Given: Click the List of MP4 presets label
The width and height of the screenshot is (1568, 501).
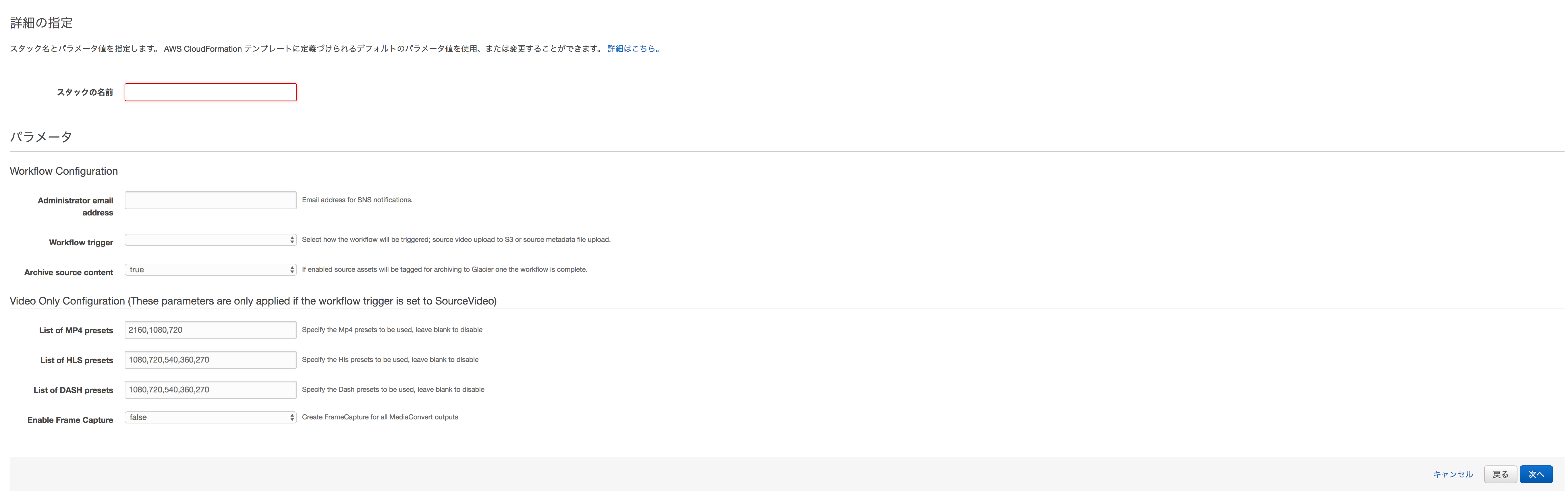Looking at the screenshot, I should (76, 331).
